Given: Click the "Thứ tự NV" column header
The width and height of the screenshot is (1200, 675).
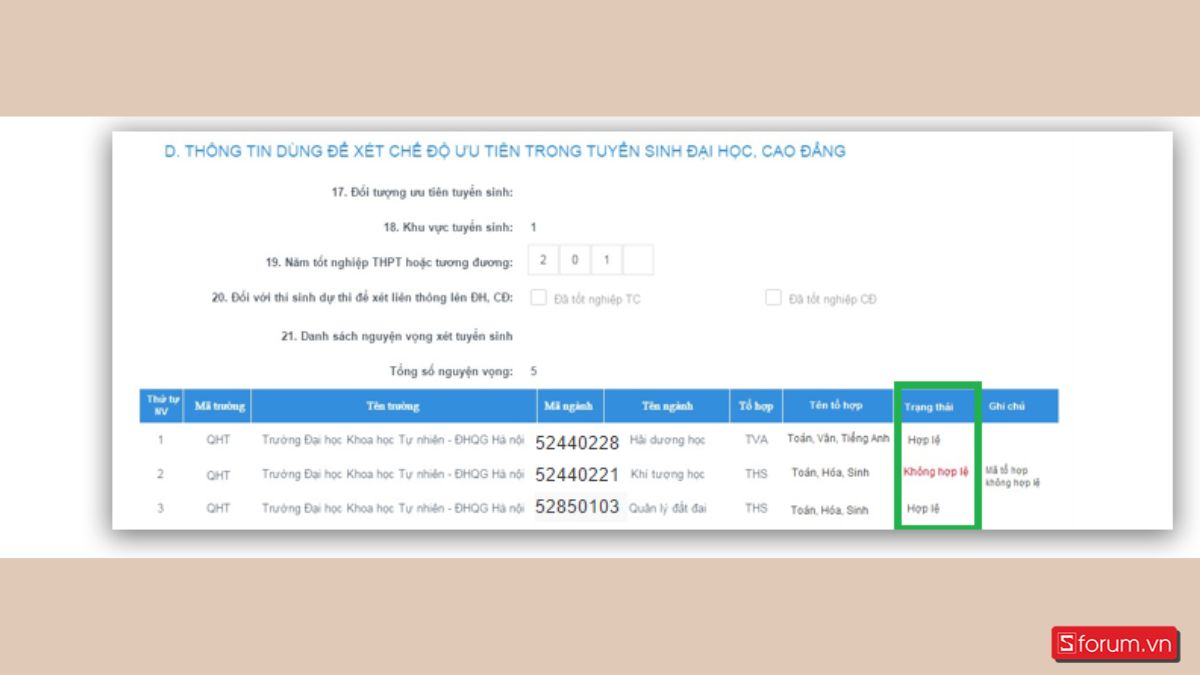Looking at the screenshot, I should coord(160,406).
